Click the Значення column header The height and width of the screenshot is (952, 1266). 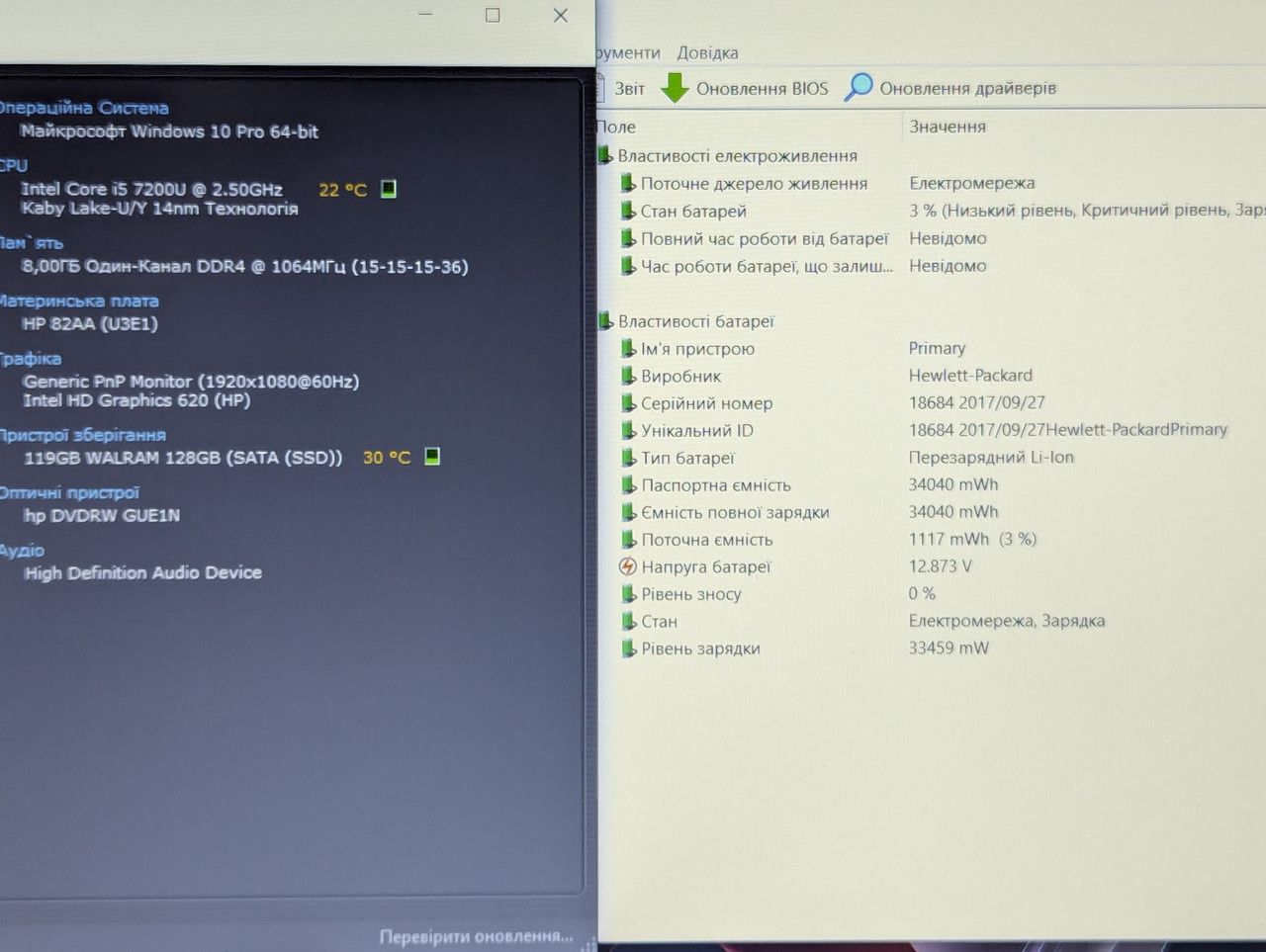pyautogui.click(x=948, y=127)
